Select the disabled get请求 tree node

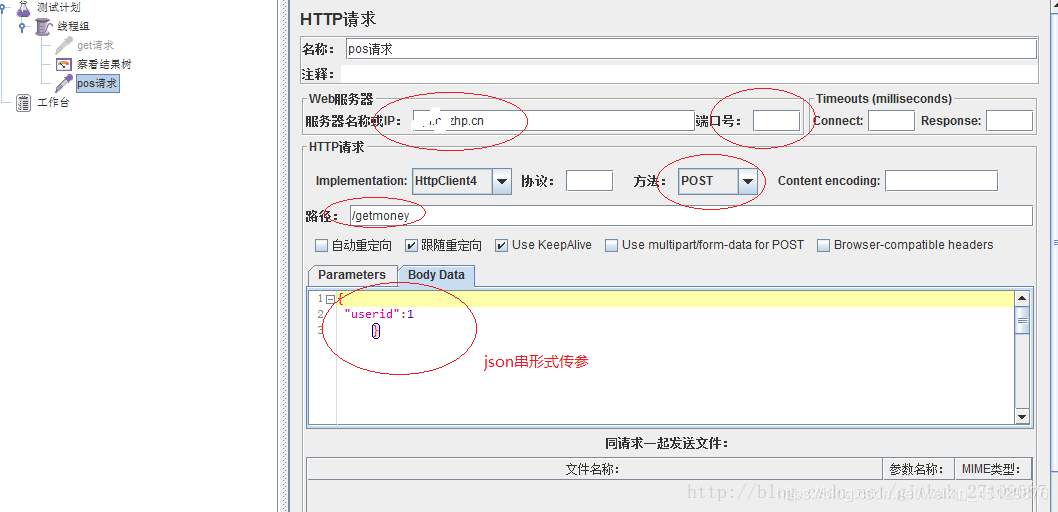coord(95,45)
